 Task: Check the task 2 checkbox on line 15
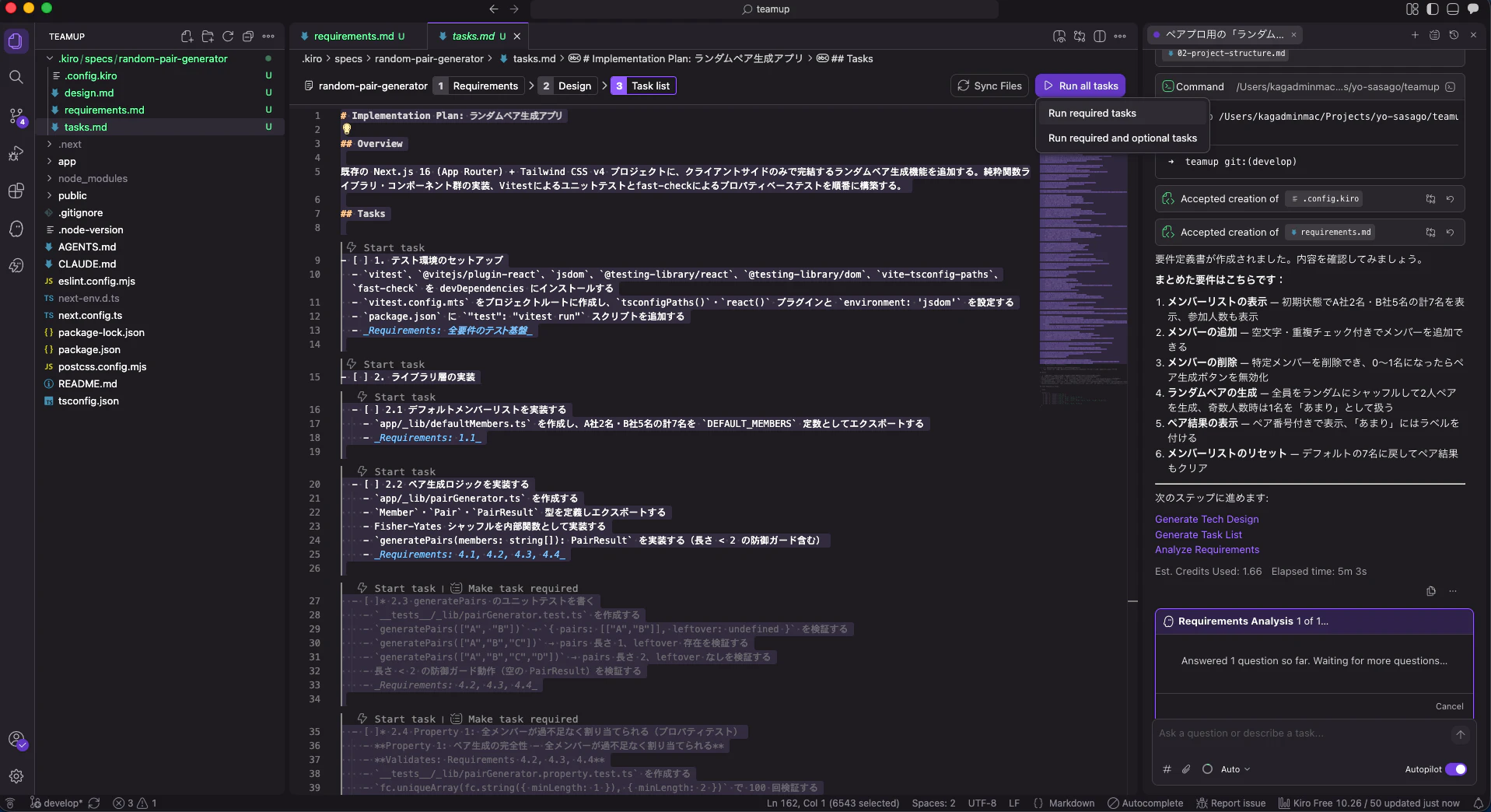click(x=360, y=377)
